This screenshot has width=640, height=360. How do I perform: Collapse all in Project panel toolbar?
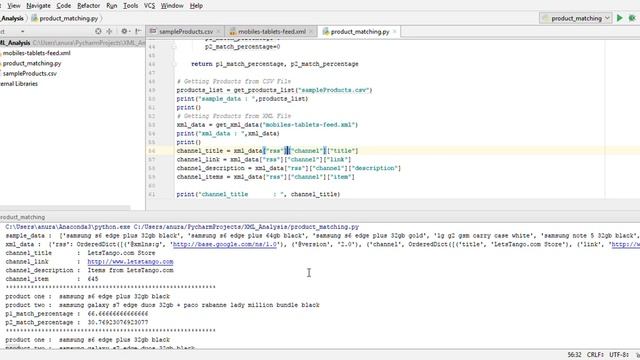pyautogui.click(x=109, y=31)
